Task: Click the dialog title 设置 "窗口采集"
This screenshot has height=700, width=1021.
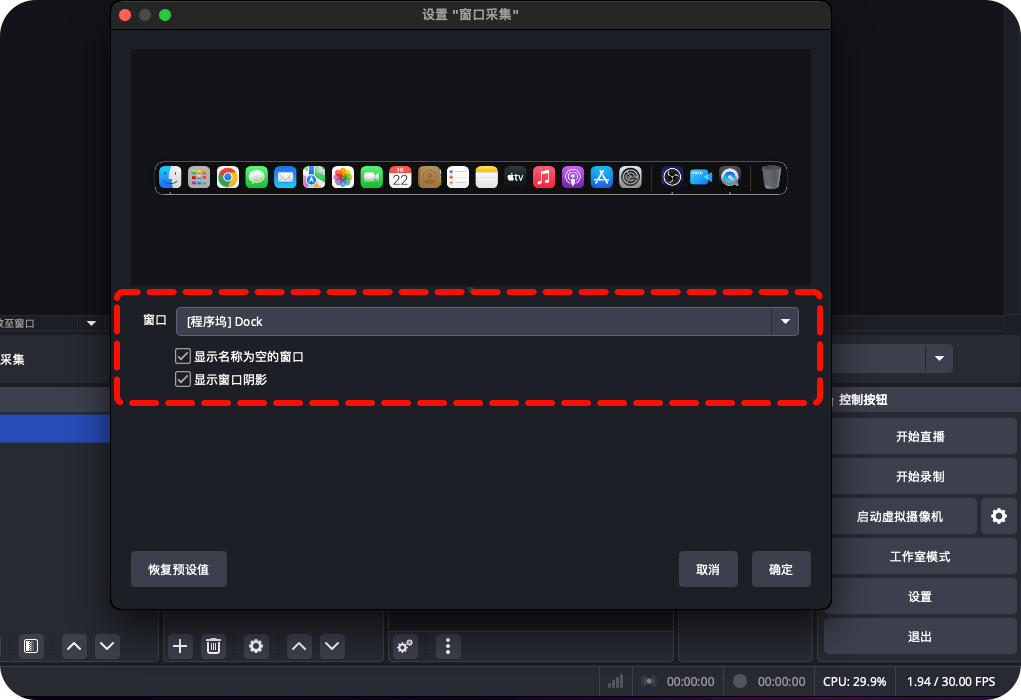Action: (470, 14)
